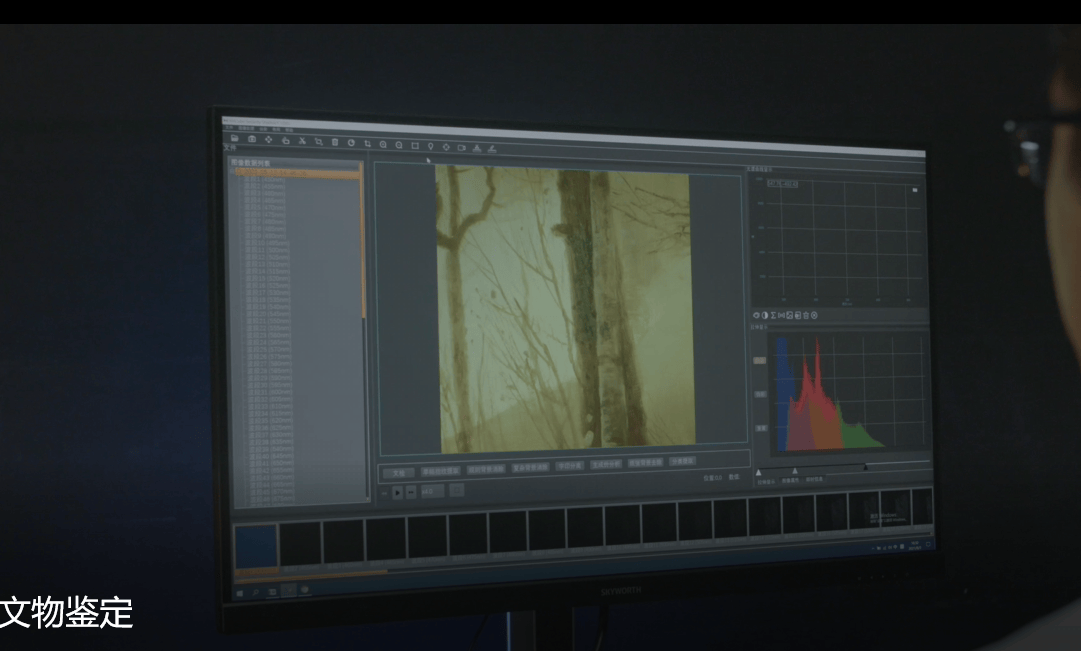Click the camera capture icon in toolbar

[252, 139]
